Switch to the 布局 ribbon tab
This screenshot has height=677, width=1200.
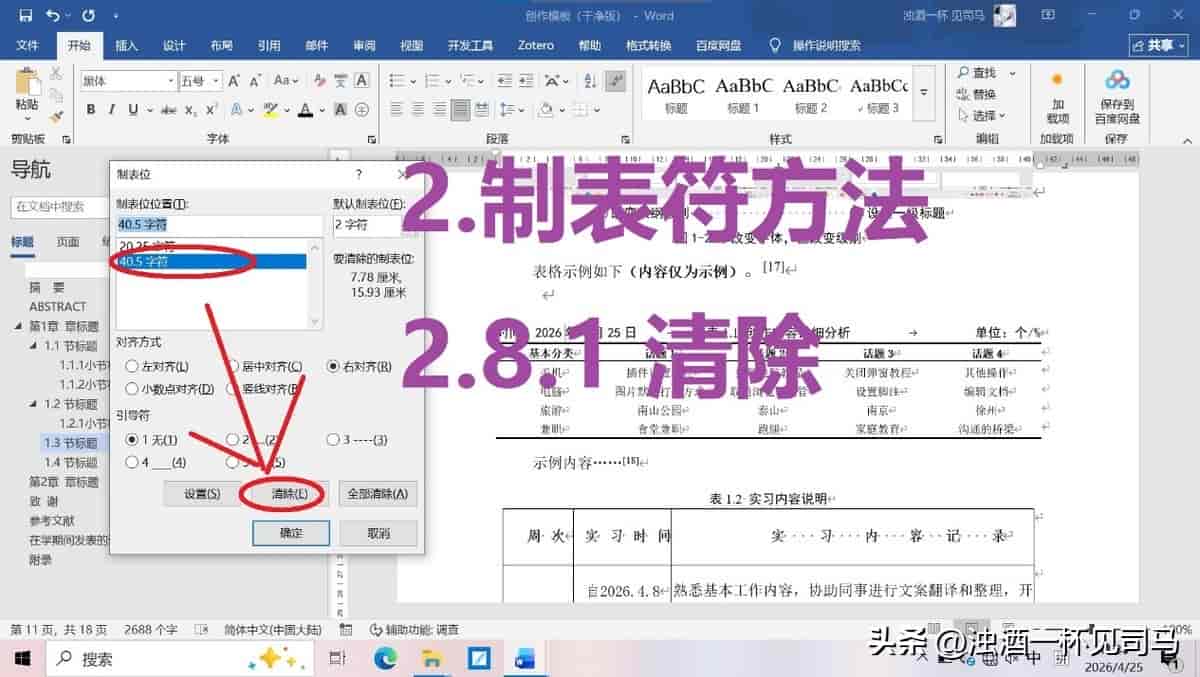point(221,46)
